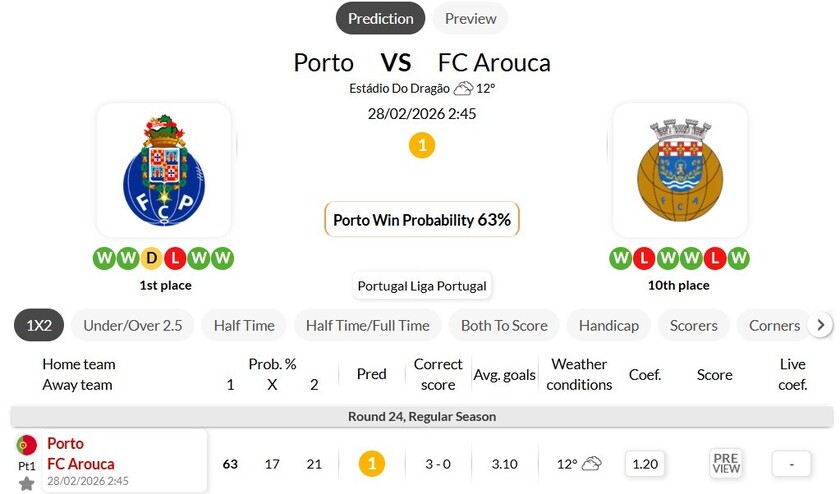Click the Porto Win Probability 63% box

[422, 220]
